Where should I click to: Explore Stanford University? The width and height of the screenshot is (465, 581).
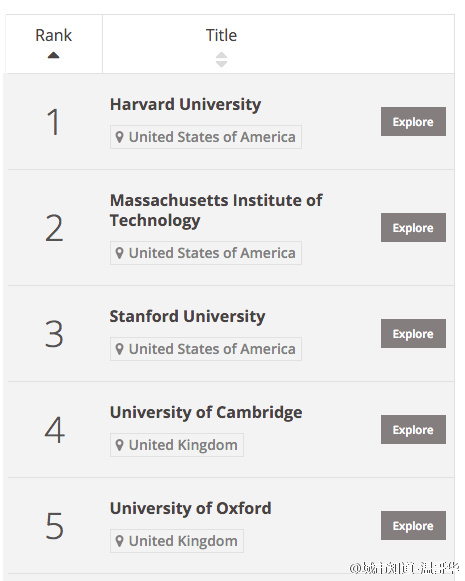[x=413, y=333]
